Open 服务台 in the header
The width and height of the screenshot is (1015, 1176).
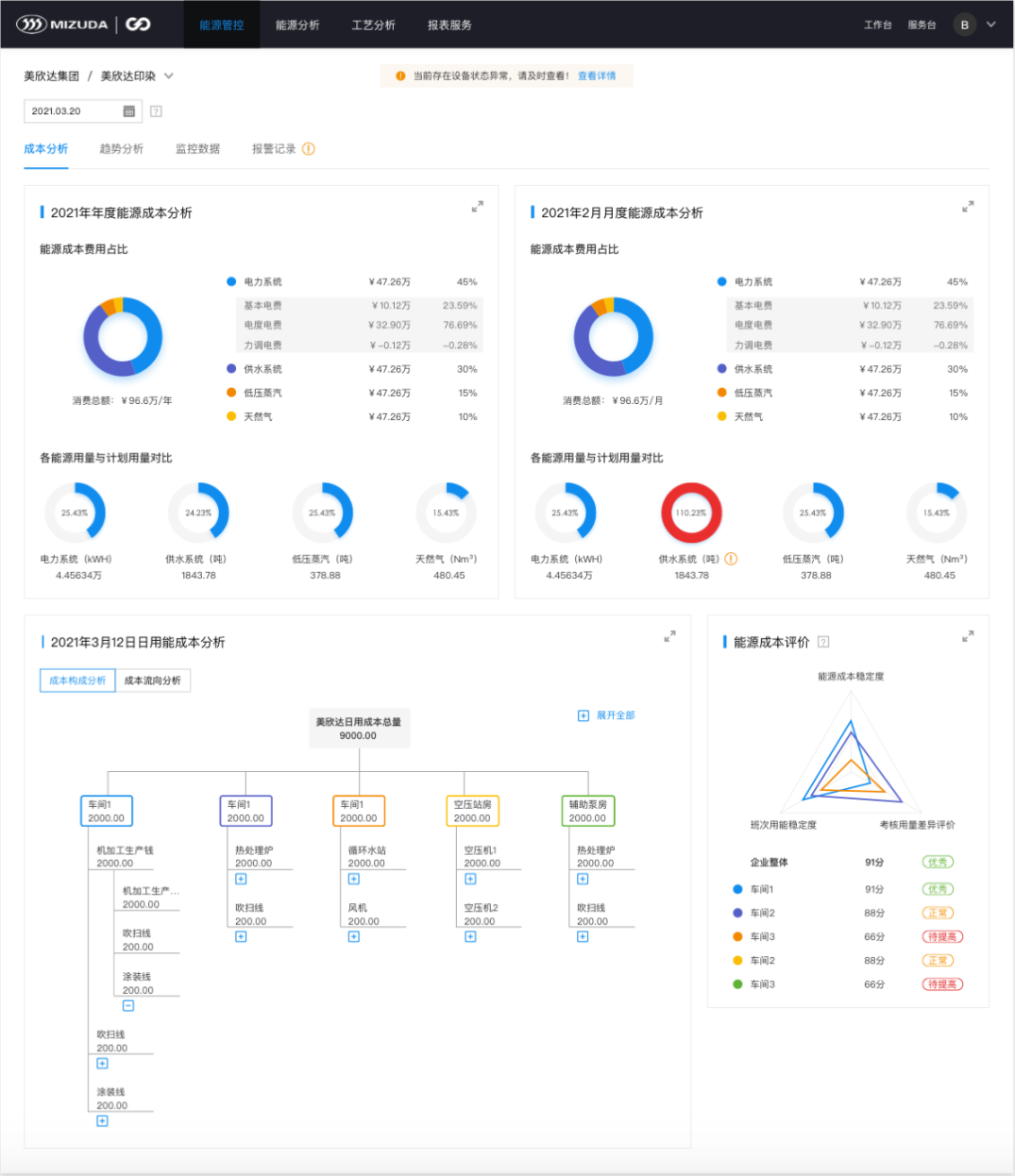(922, 25)
